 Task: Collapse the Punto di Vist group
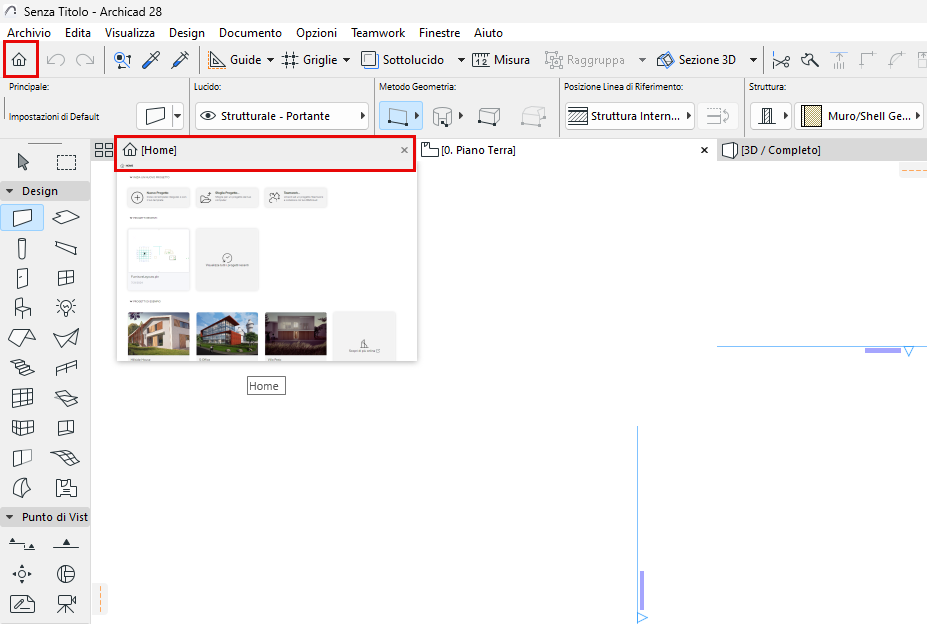[9, 517]
